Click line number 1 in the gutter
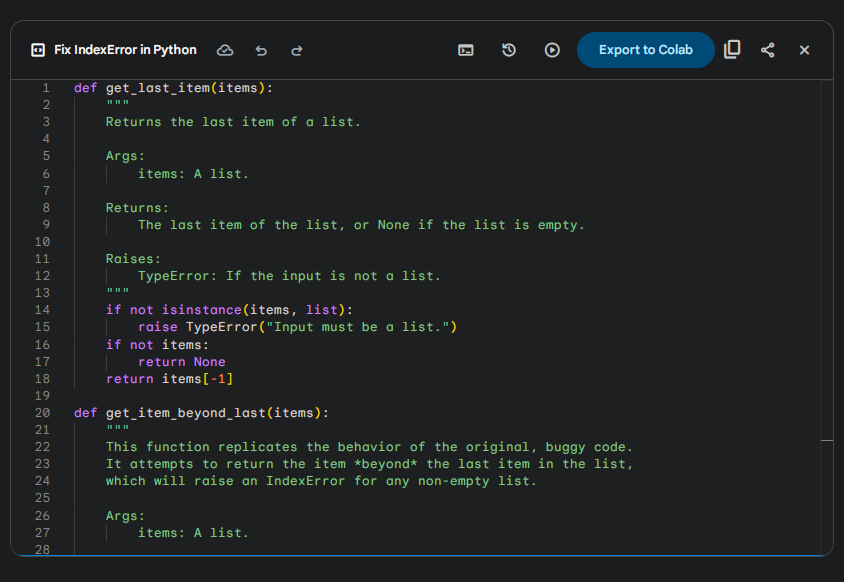Screen dimensions: 844x582 coord(46,88)
